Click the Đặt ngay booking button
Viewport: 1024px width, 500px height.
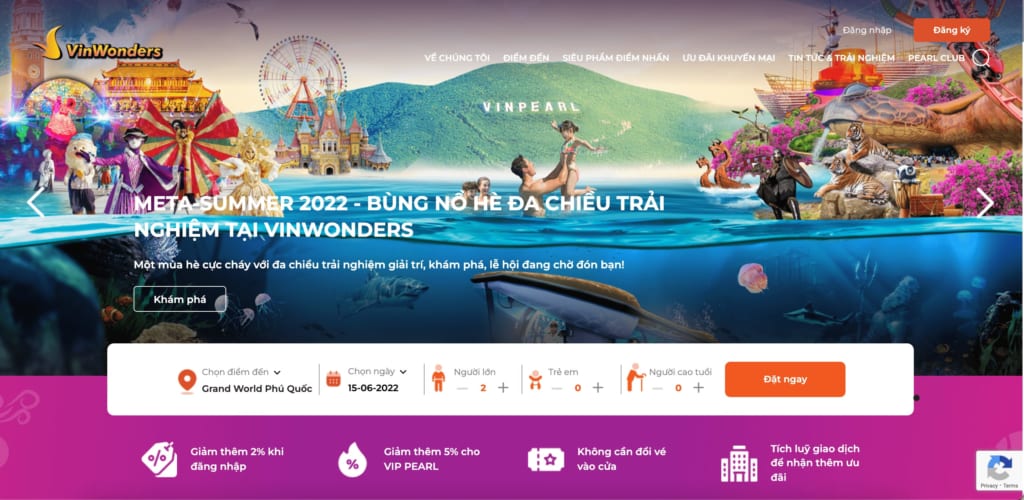[x=785, y=379]
